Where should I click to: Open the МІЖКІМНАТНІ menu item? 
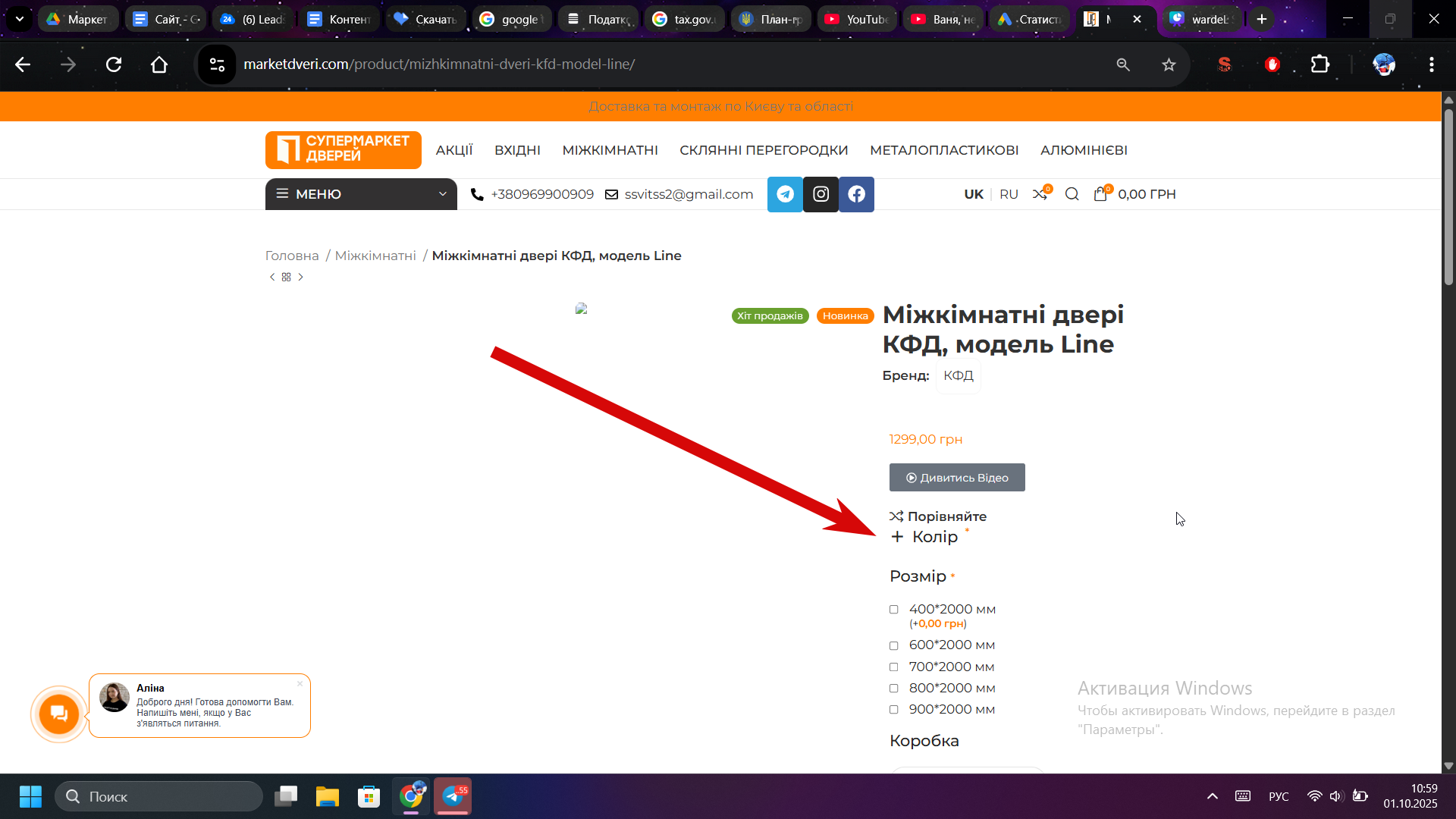tap(610, 150)
